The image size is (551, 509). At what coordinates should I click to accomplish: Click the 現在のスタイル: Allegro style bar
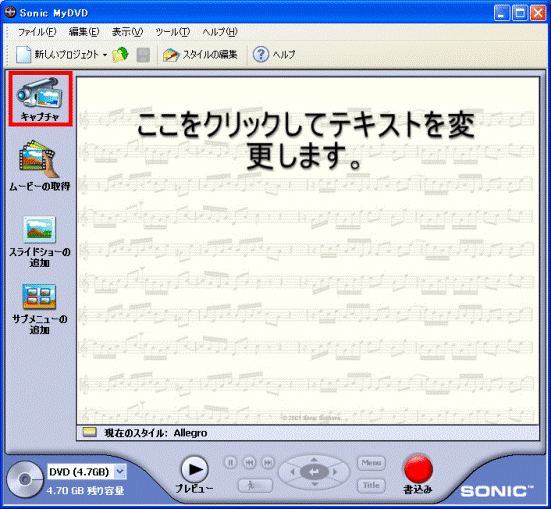pos(308,433)
